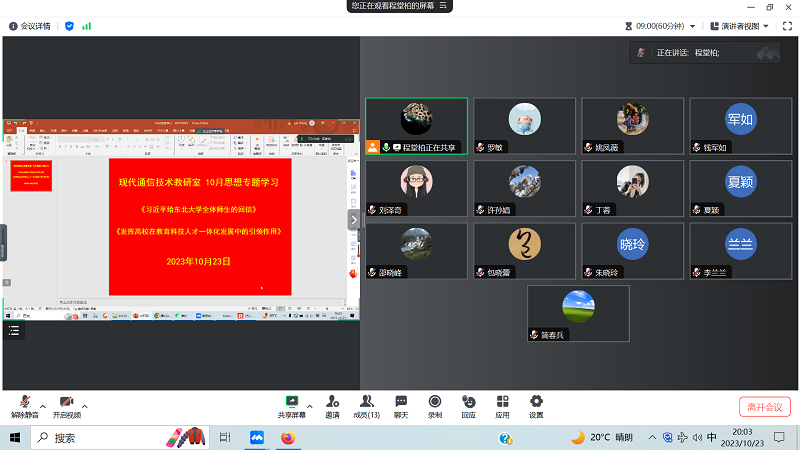The image size is (800, 450).
Task: Click the network signal strength icon
Action: tap(87, 26)
